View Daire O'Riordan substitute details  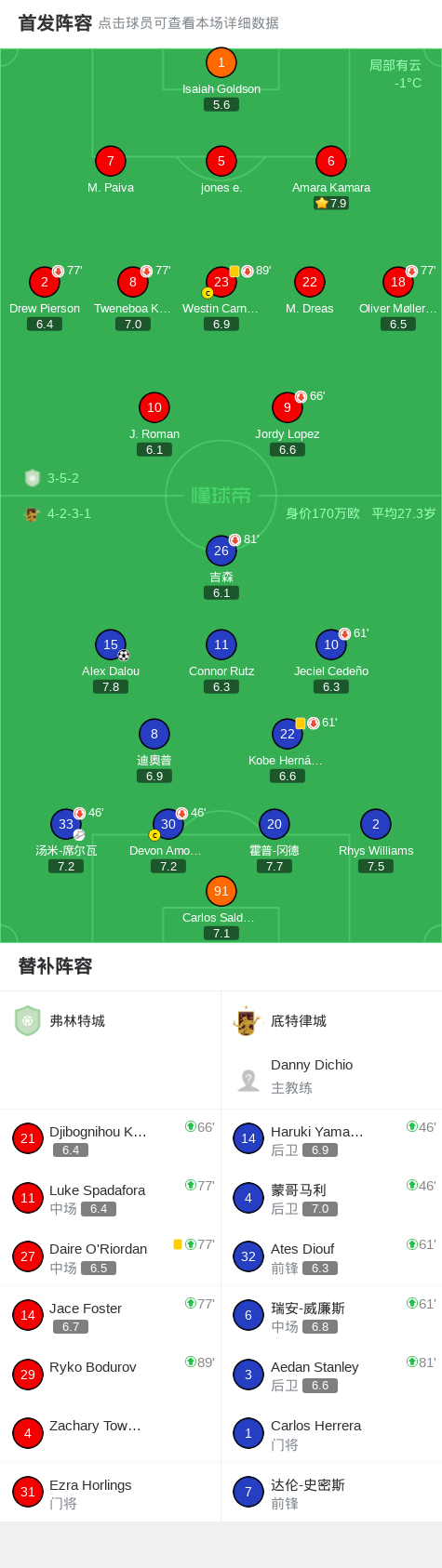(110, 1257)
